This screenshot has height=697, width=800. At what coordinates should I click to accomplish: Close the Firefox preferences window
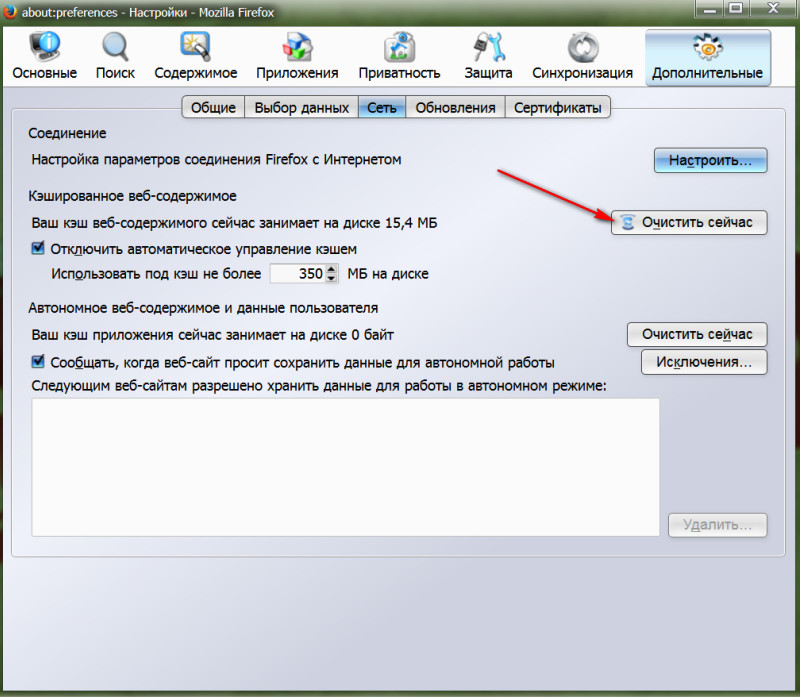(773, 9)
